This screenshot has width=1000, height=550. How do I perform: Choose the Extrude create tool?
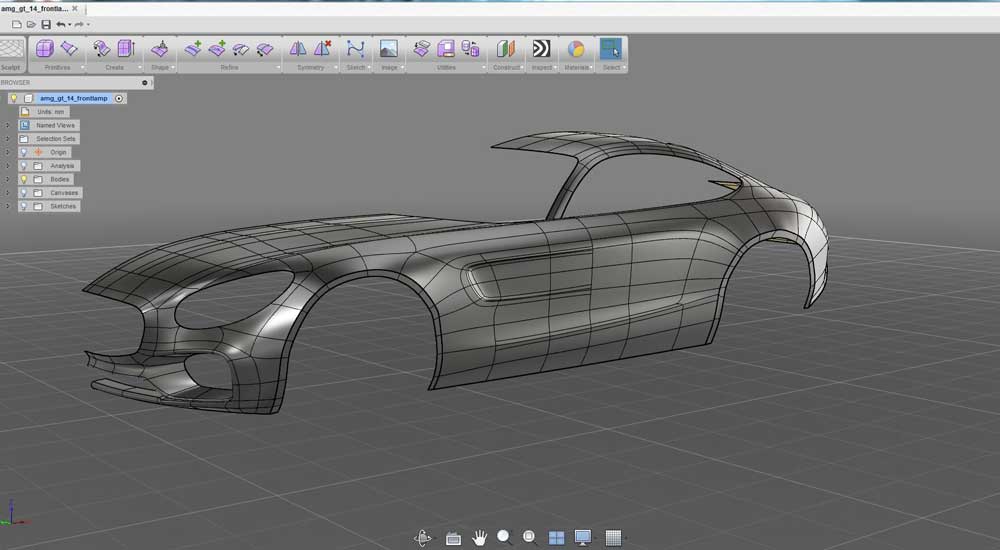pos(126,48)
